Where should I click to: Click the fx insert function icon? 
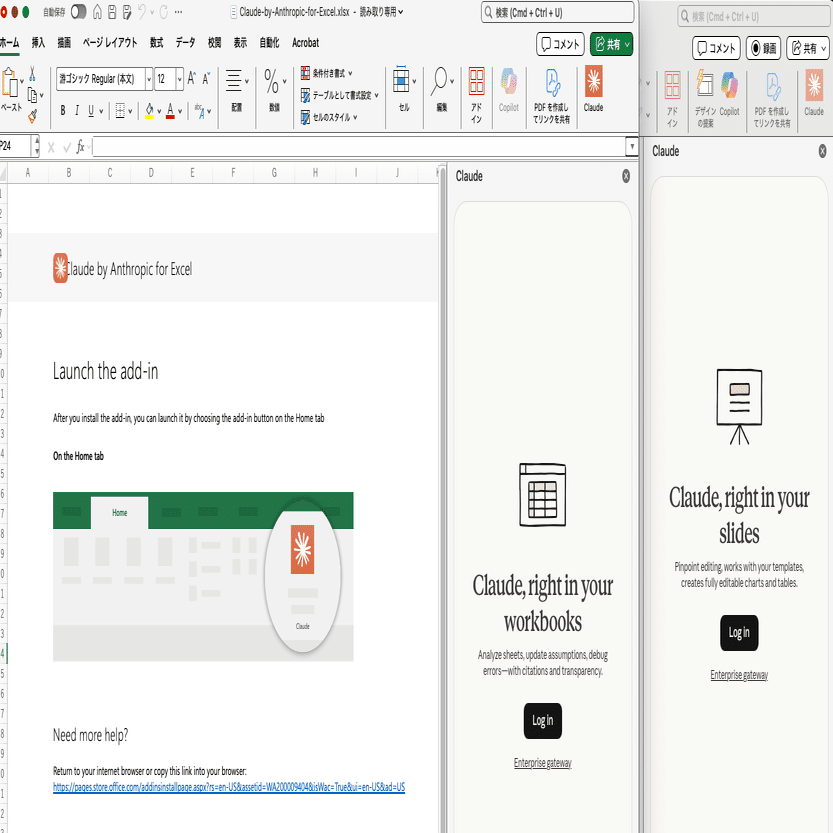81,146
